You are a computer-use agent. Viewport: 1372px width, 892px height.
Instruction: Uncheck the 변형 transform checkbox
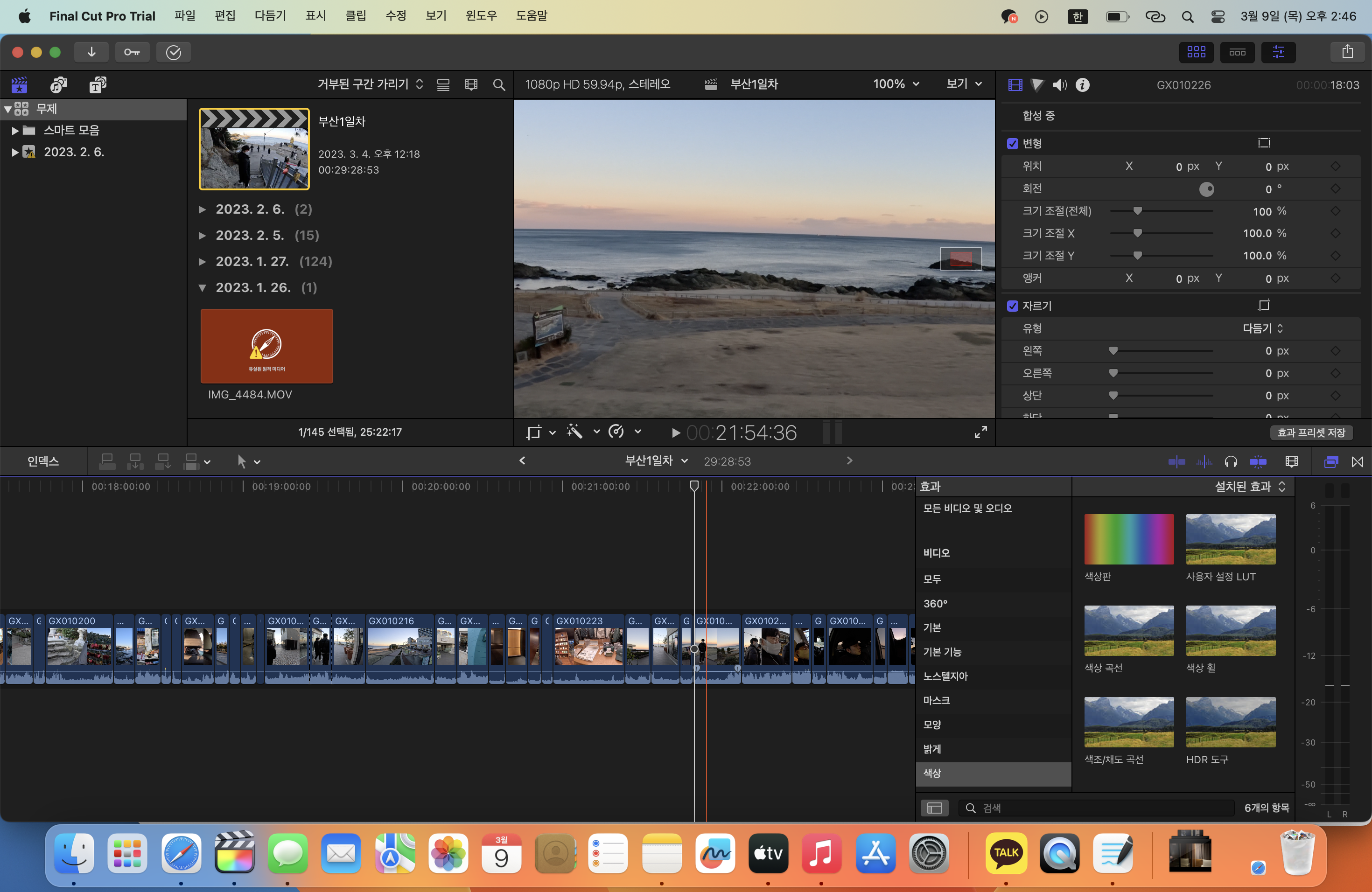[x=1012, y=144]
